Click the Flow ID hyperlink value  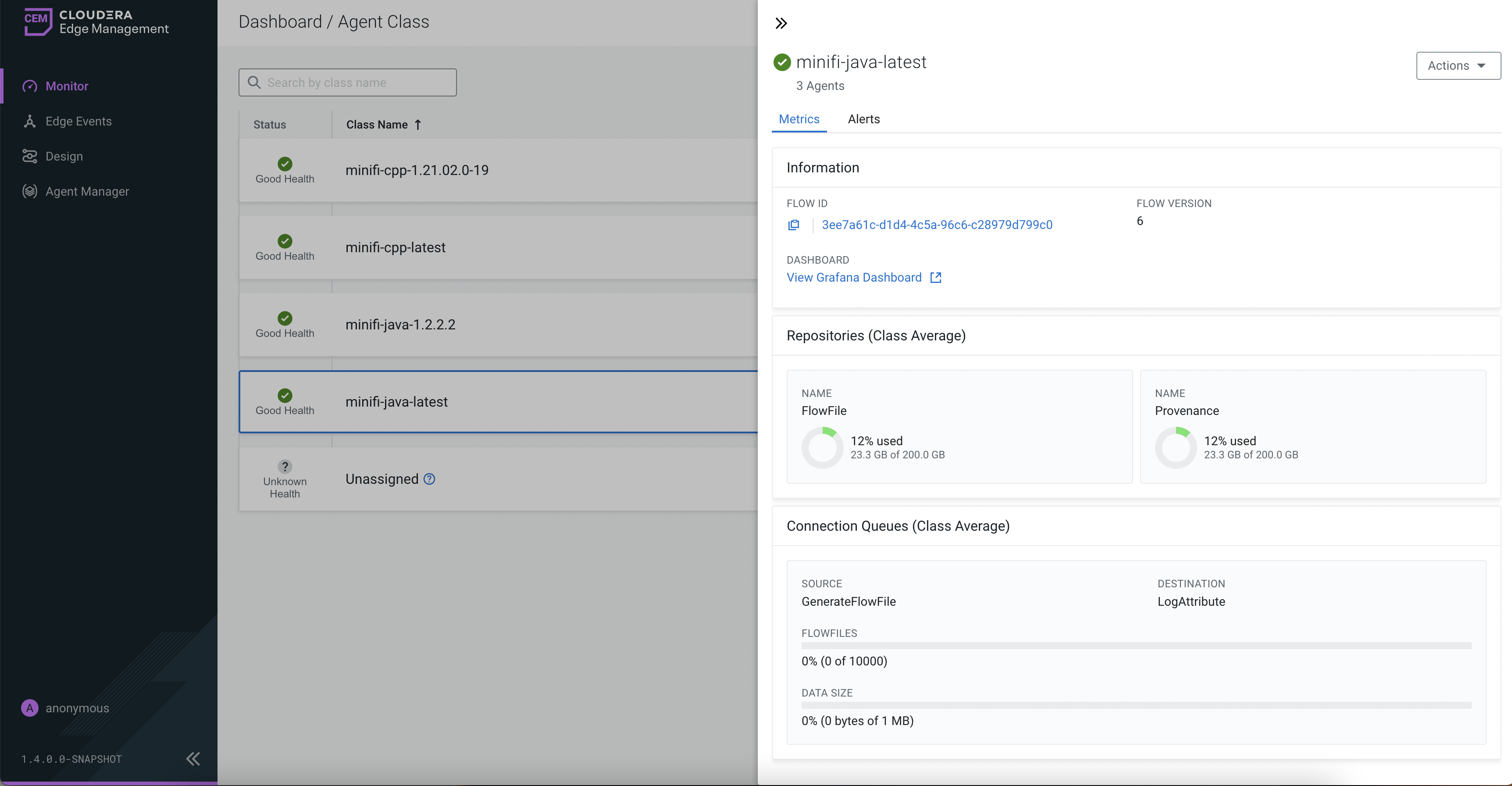pos(937,225)
